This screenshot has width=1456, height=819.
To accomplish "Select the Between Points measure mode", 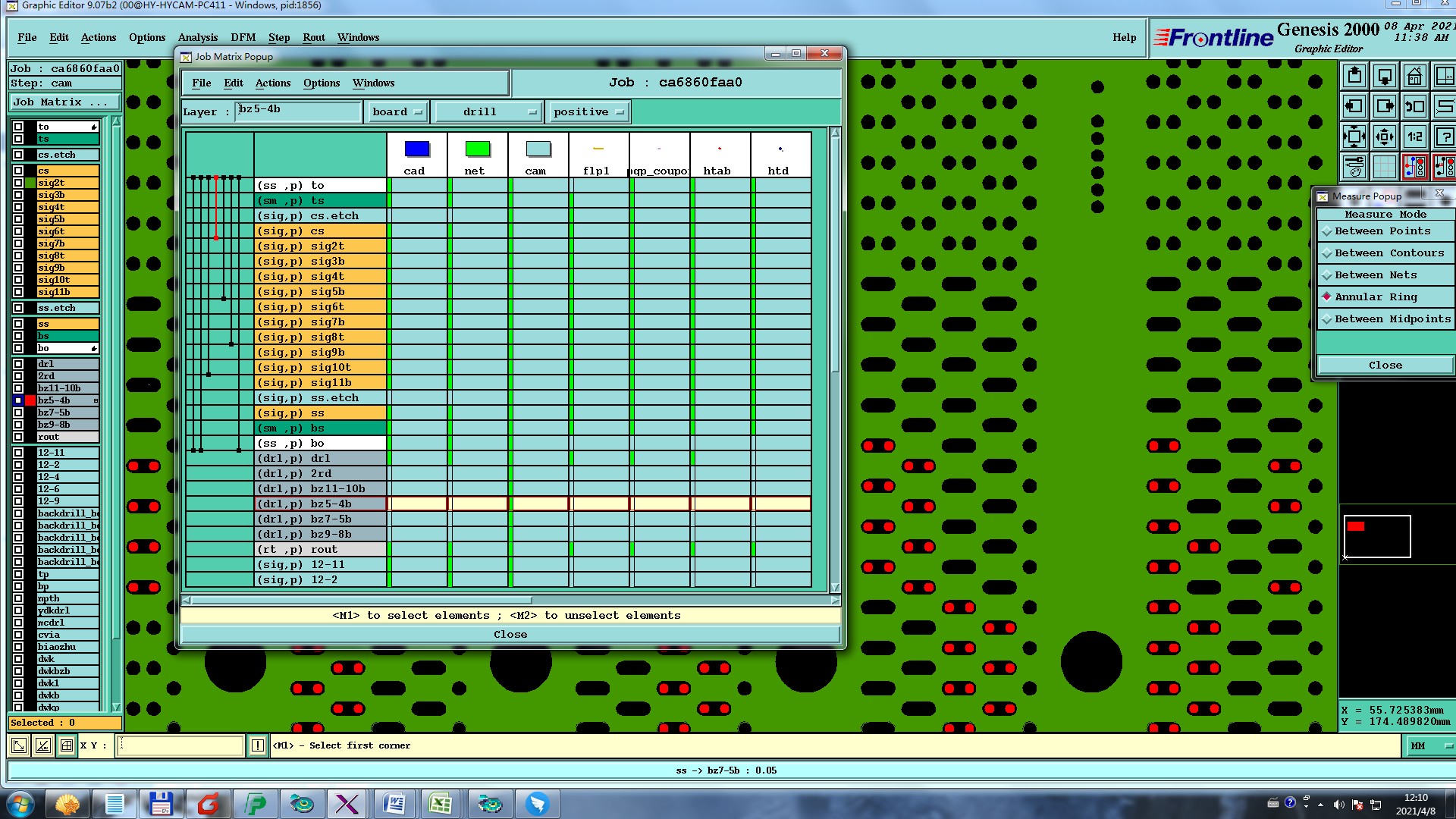I will pyautogui.click(x=1382, y=231).
